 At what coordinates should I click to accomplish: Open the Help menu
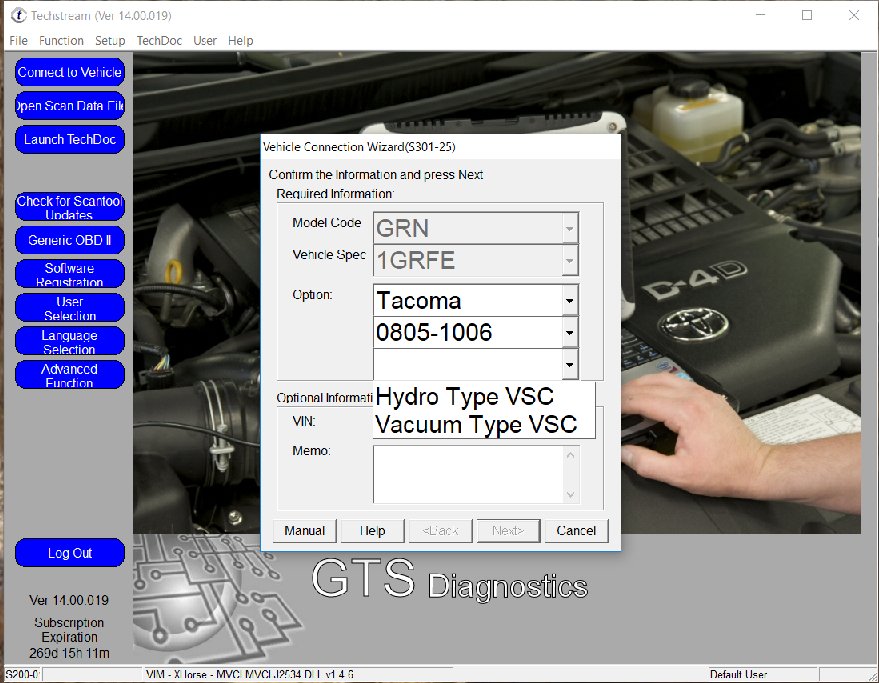pos(240,40)
